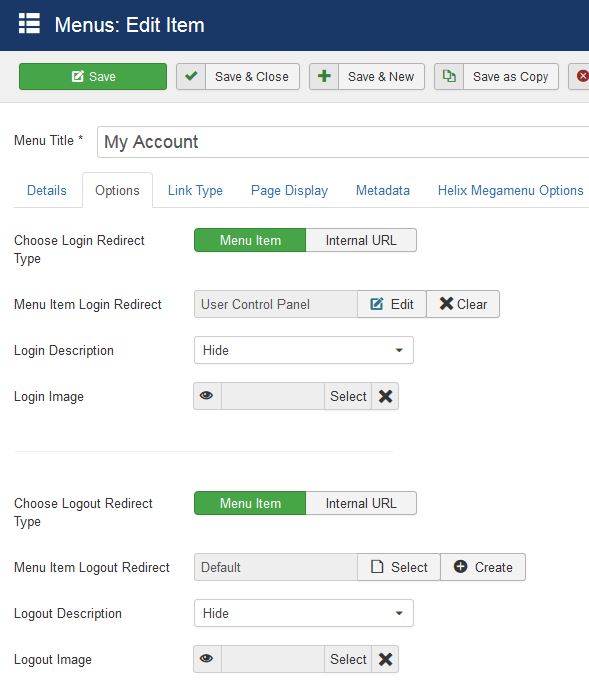The image size is (589, 695).
Task: Set login redirect type to Internal URL
Action: (x=361, y=240)
